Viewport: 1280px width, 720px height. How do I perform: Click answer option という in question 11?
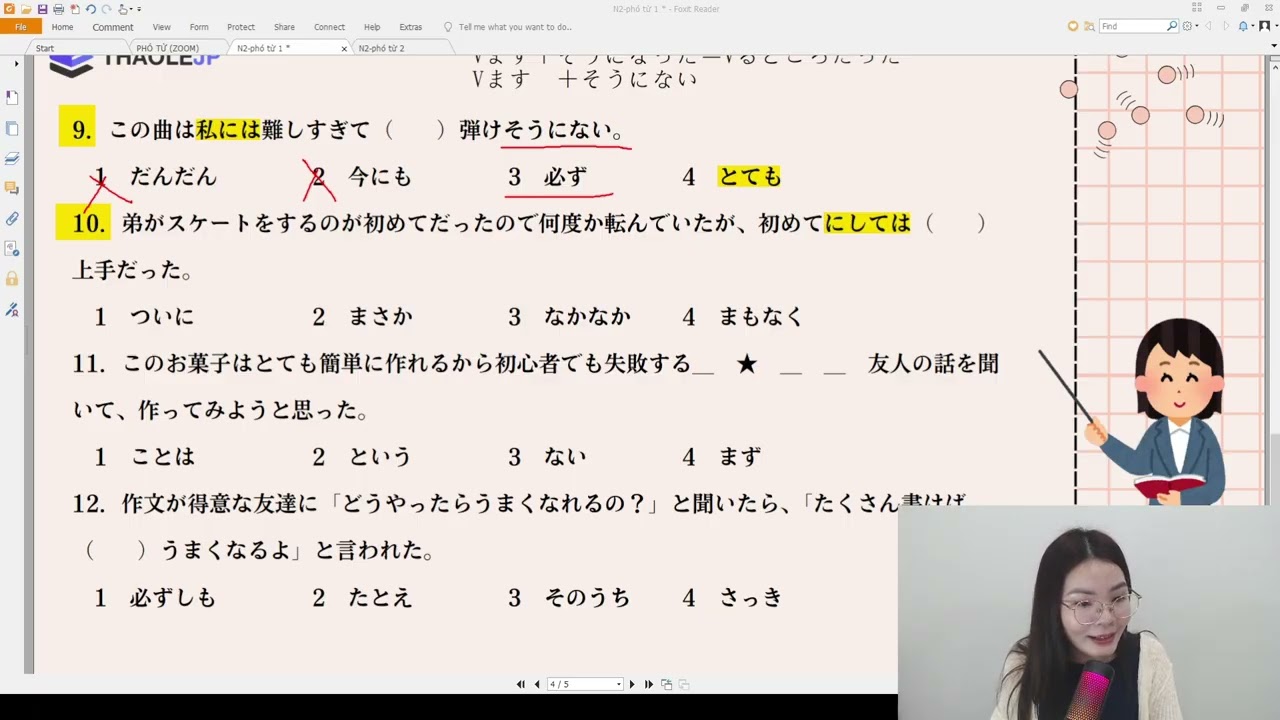coord(380,457)
